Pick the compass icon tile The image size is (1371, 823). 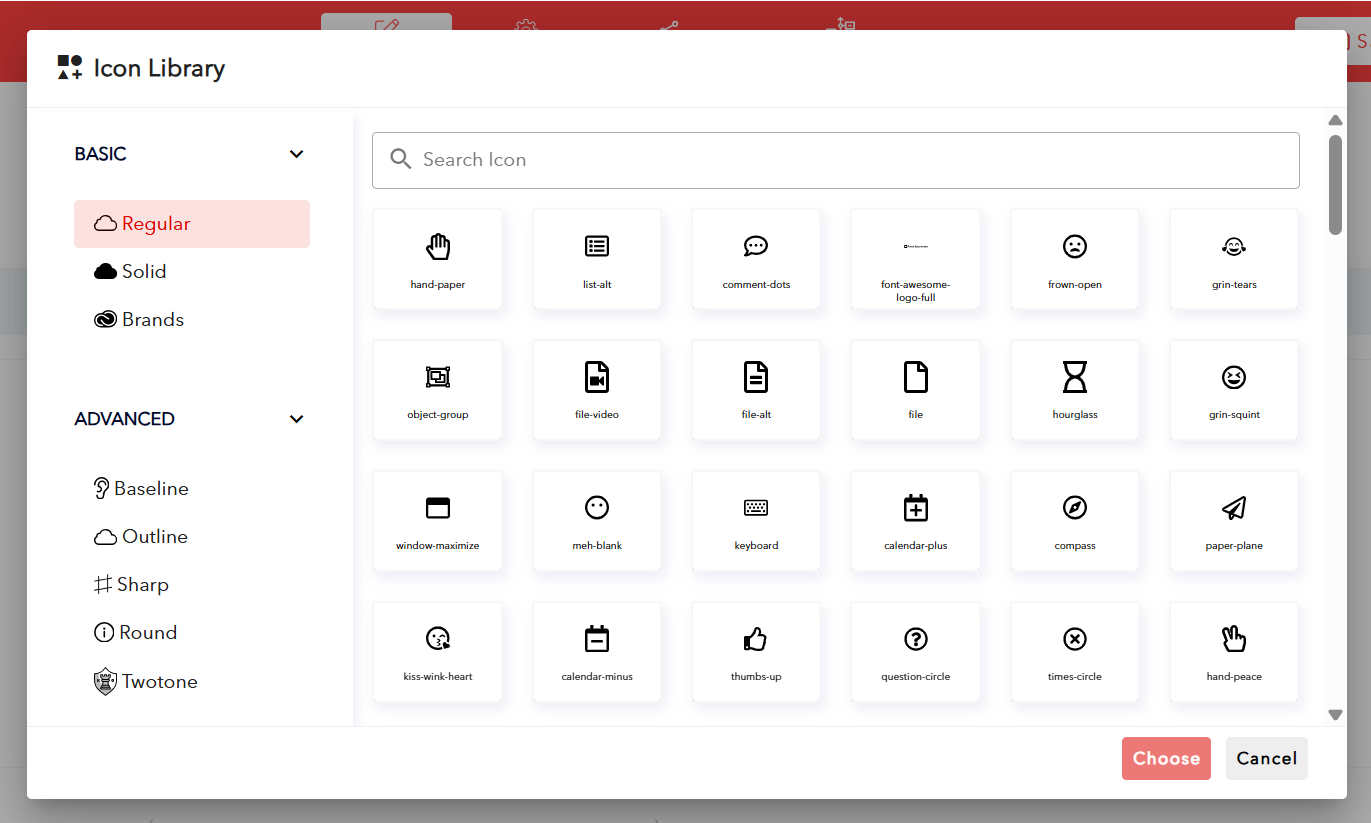(1074, 520)
